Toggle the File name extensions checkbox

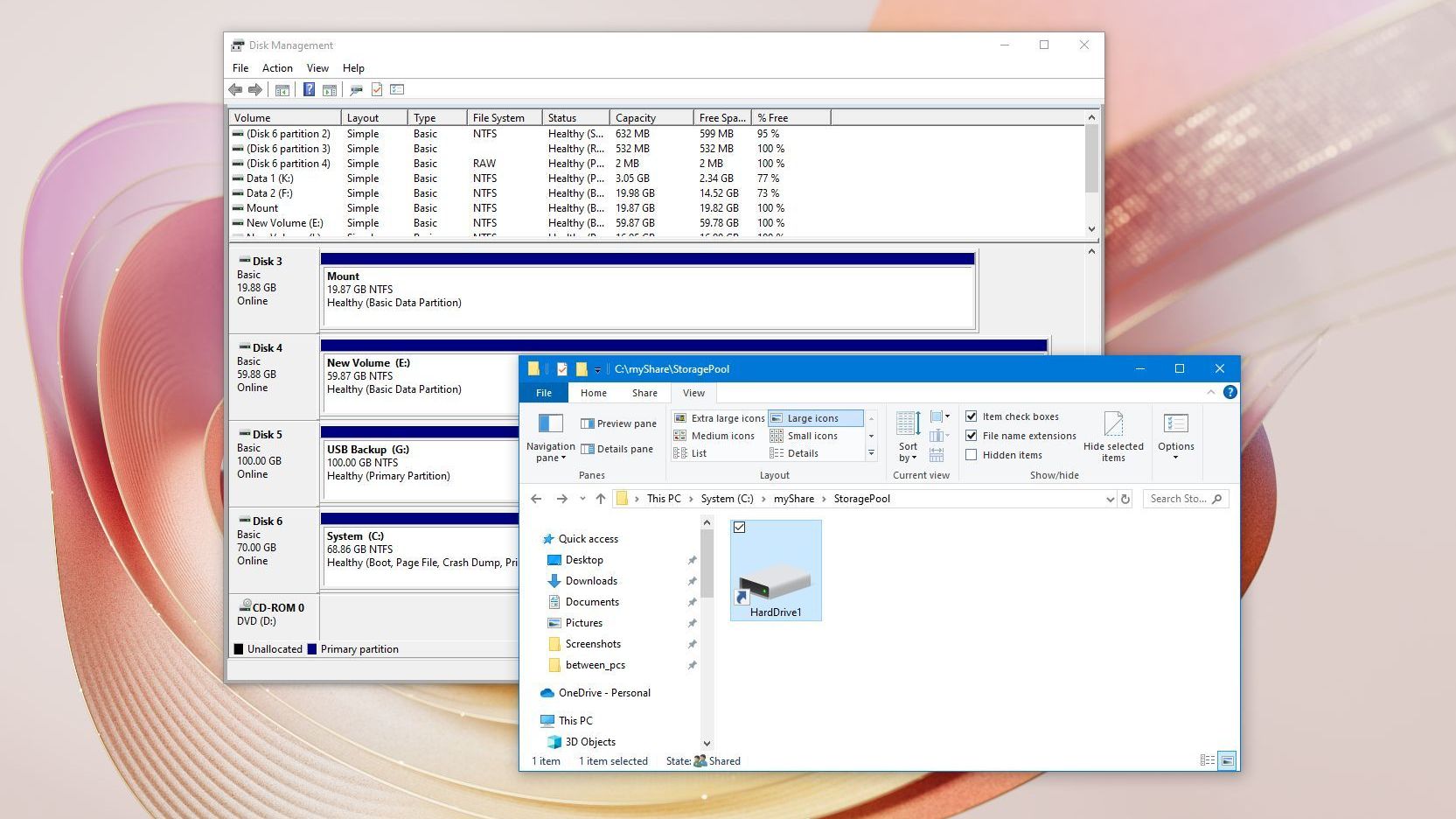(x=971, y=436)
